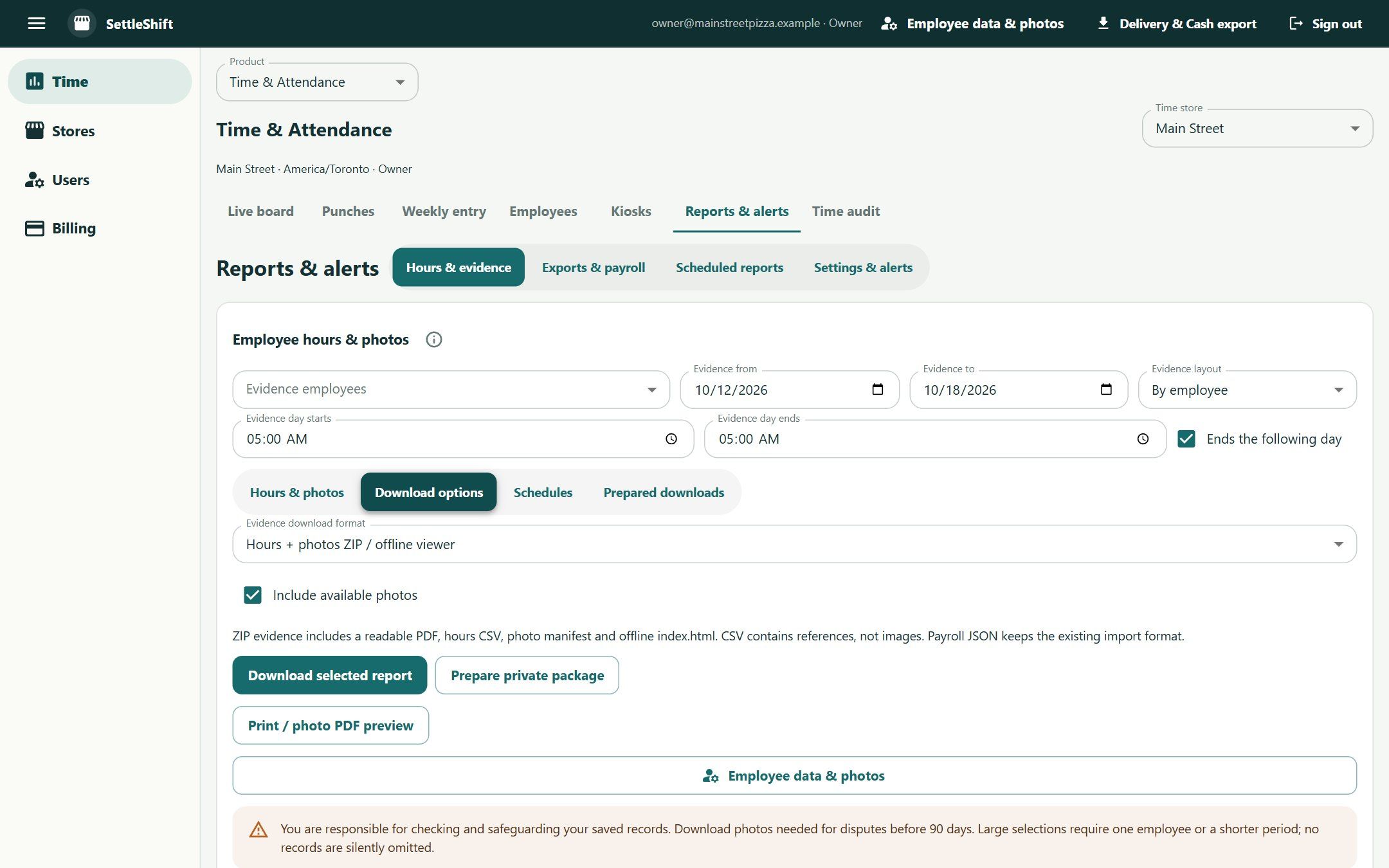Open the hamburger navigation menu
This screenshot has height=868, width=1389.
[37, 24]
